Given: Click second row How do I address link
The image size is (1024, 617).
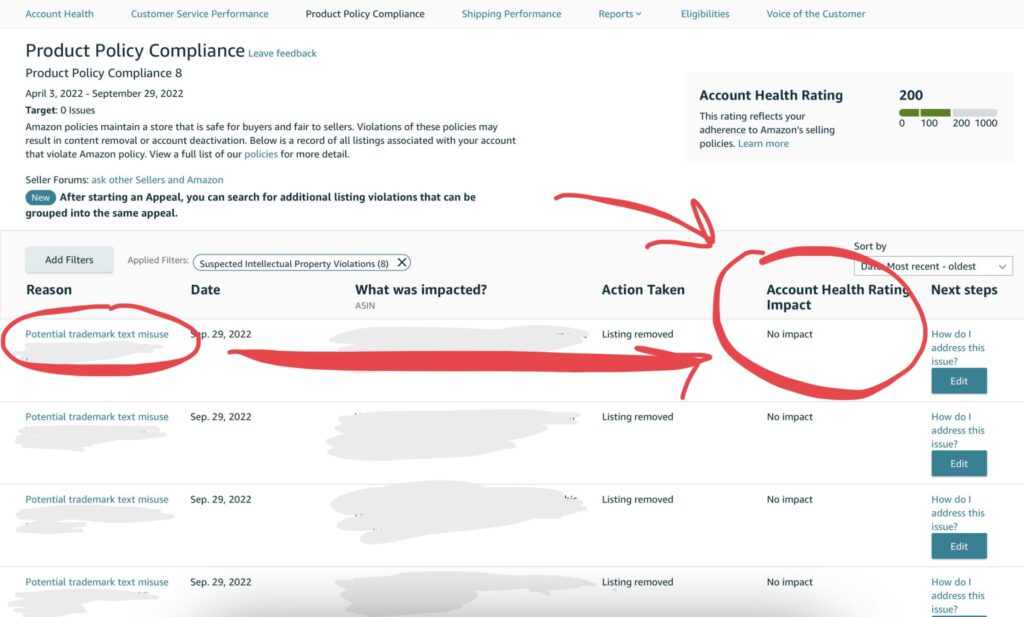Looking at the screenshot, I should point(957,430).
